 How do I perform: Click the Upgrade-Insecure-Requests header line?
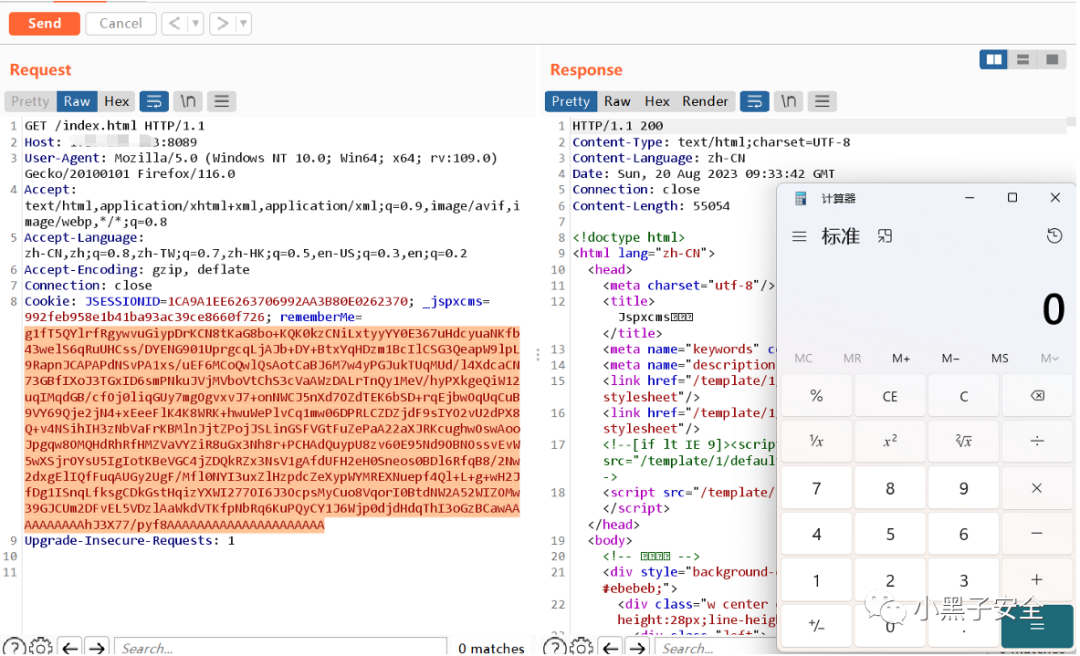pos(129,541)
